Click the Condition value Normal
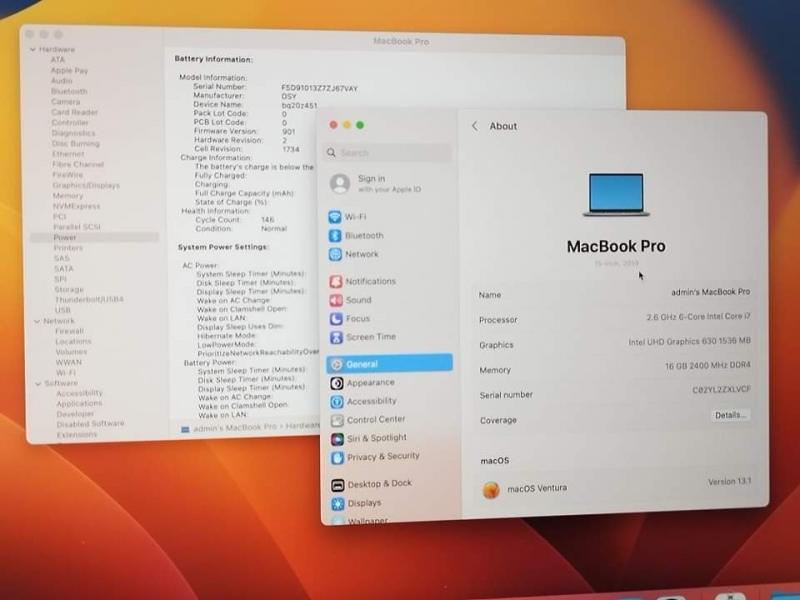Screen dimensions: 800x600 pos(274,229)
